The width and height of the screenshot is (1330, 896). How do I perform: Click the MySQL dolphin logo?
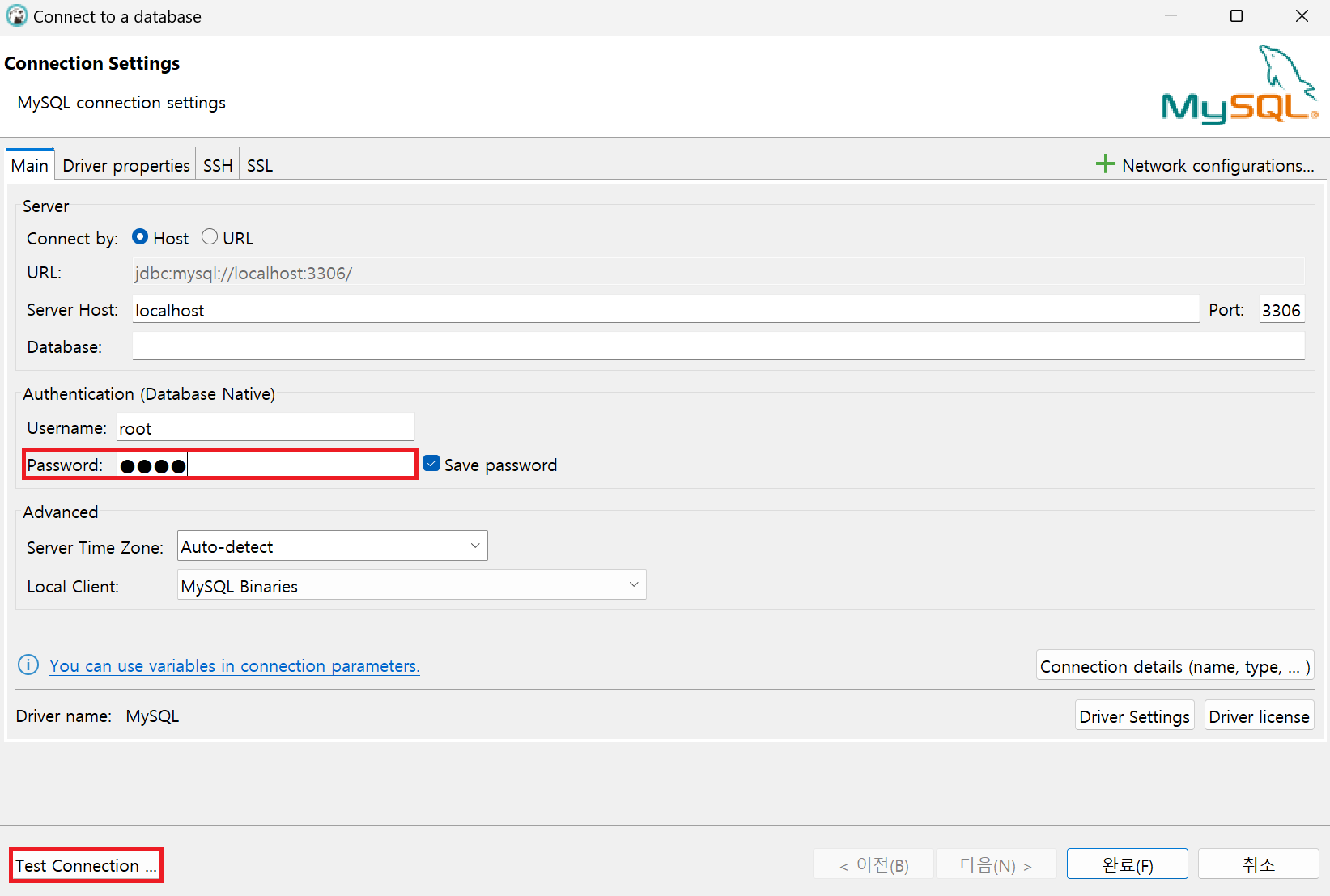(x=1239, y=85)
